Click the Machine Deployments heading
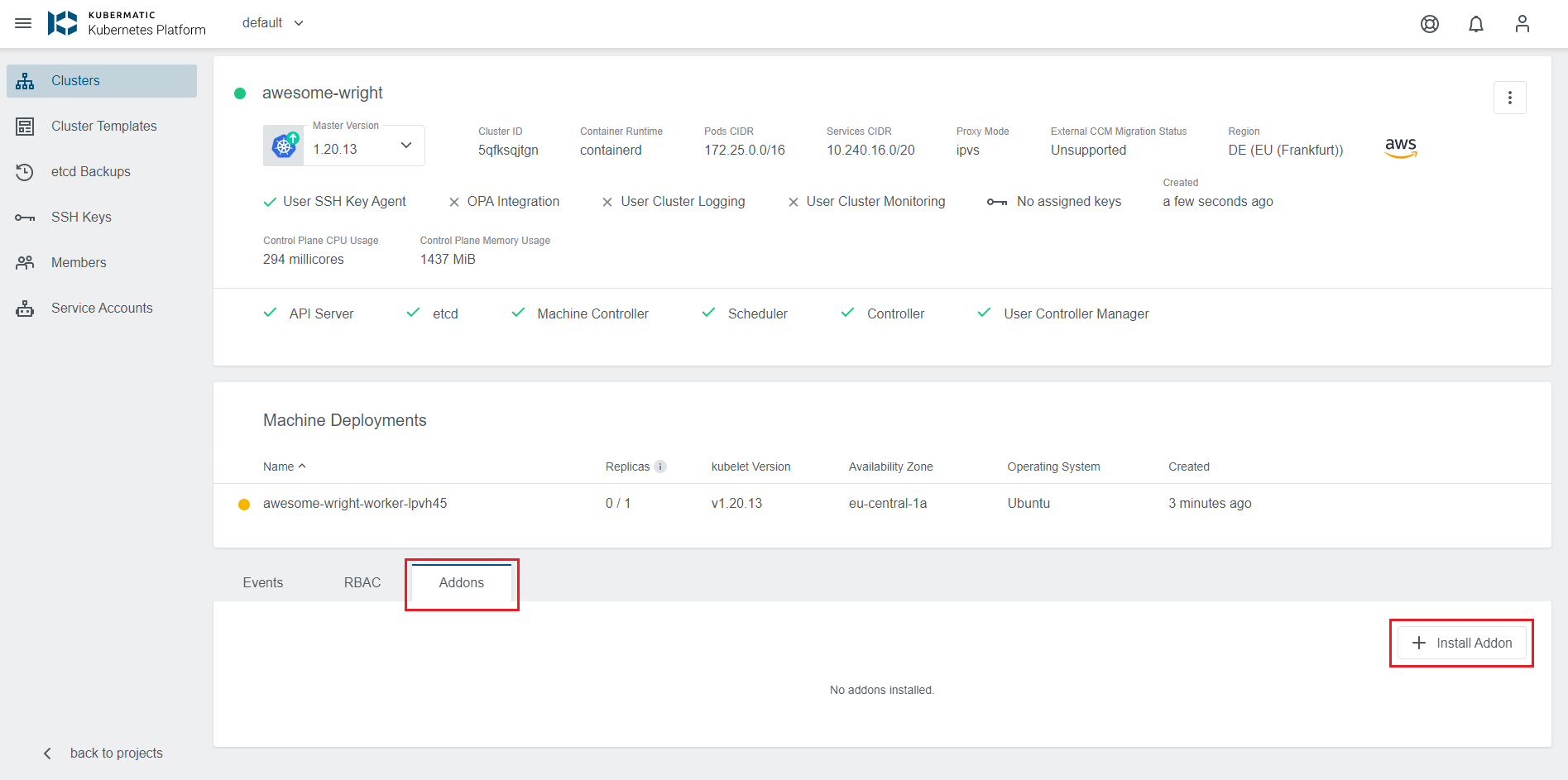1568x780 pixels. (345, 420)
